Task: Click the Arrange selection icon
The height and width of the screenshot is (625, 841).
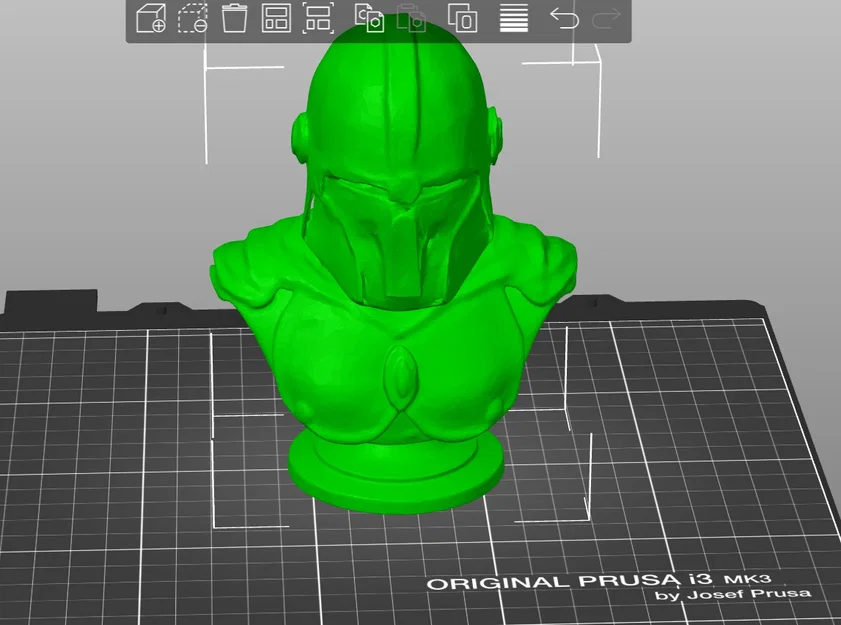Action: point(318,18)
